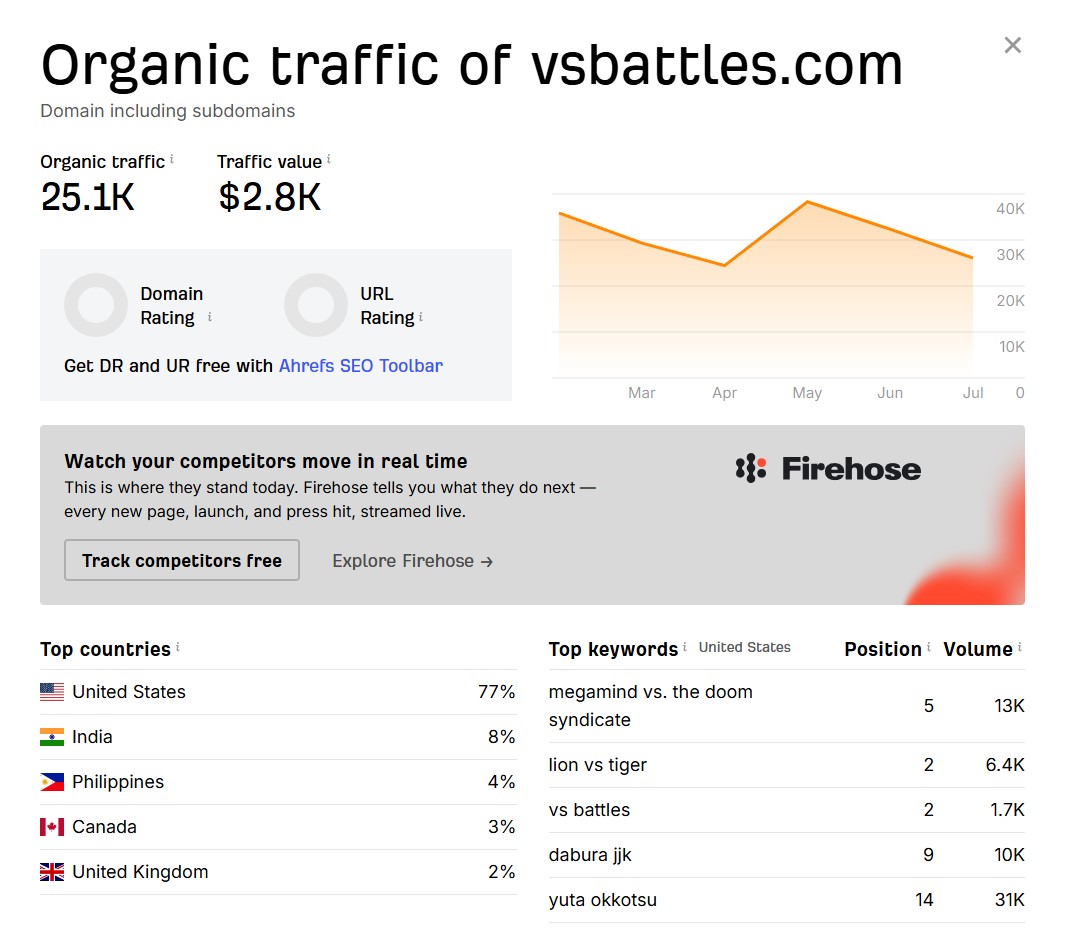Click the Top keywords info icon
This screenshot has width=1066, height=947.
click(685, 647)
